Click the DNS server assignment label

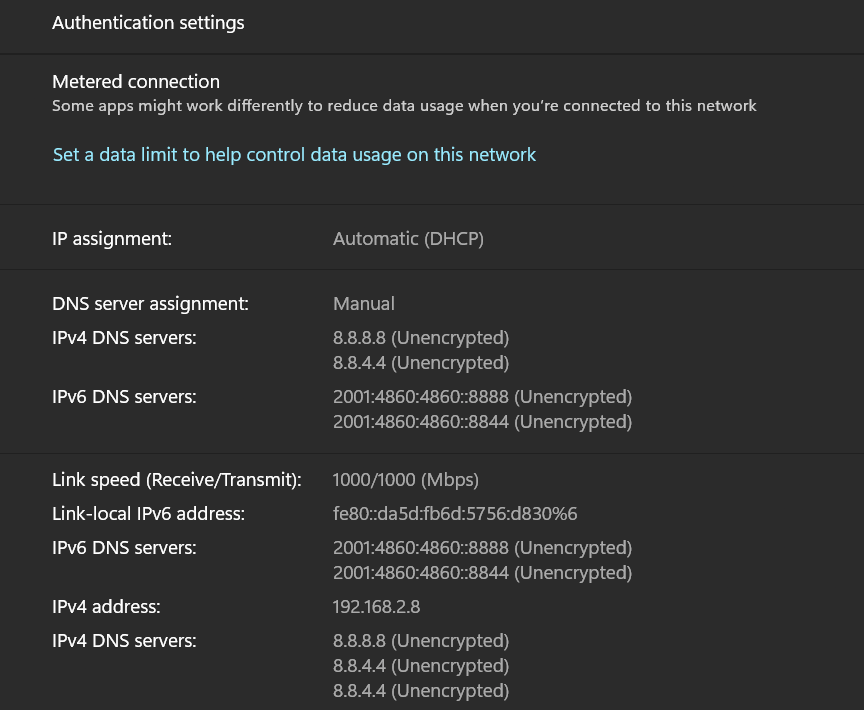coord(150,304)
